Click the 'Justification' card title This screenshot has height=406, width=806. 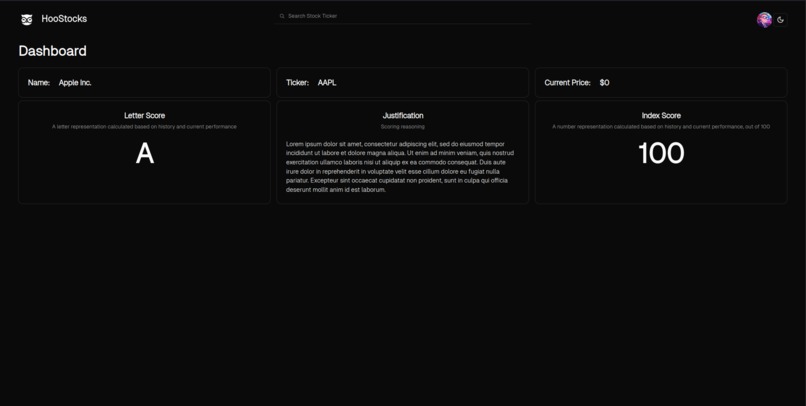pyautogui.click(x=403, y=116)
